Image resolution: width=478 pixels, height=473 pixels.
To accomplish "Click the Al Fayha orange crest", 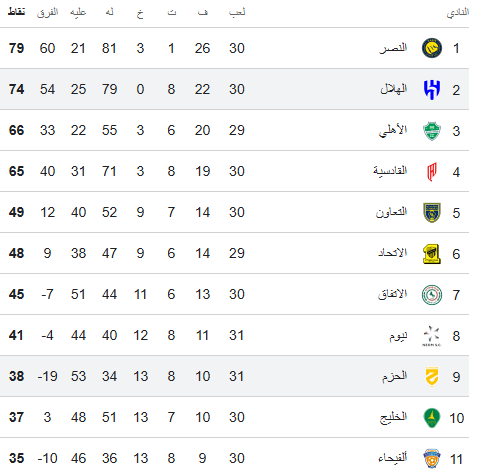I will [x=432, y=459].
